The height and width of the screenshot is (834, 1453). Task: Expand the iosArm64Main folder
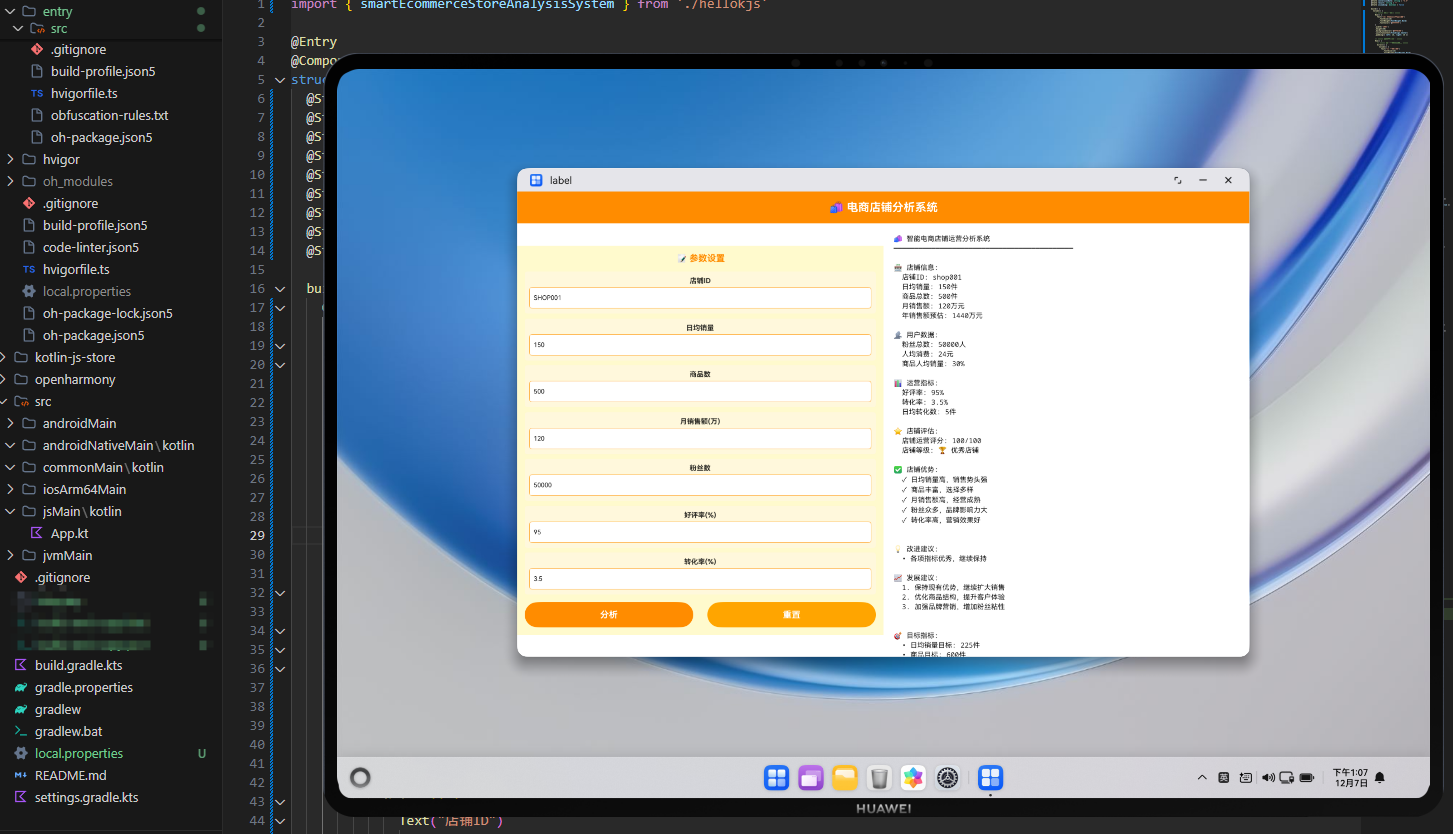11,489
